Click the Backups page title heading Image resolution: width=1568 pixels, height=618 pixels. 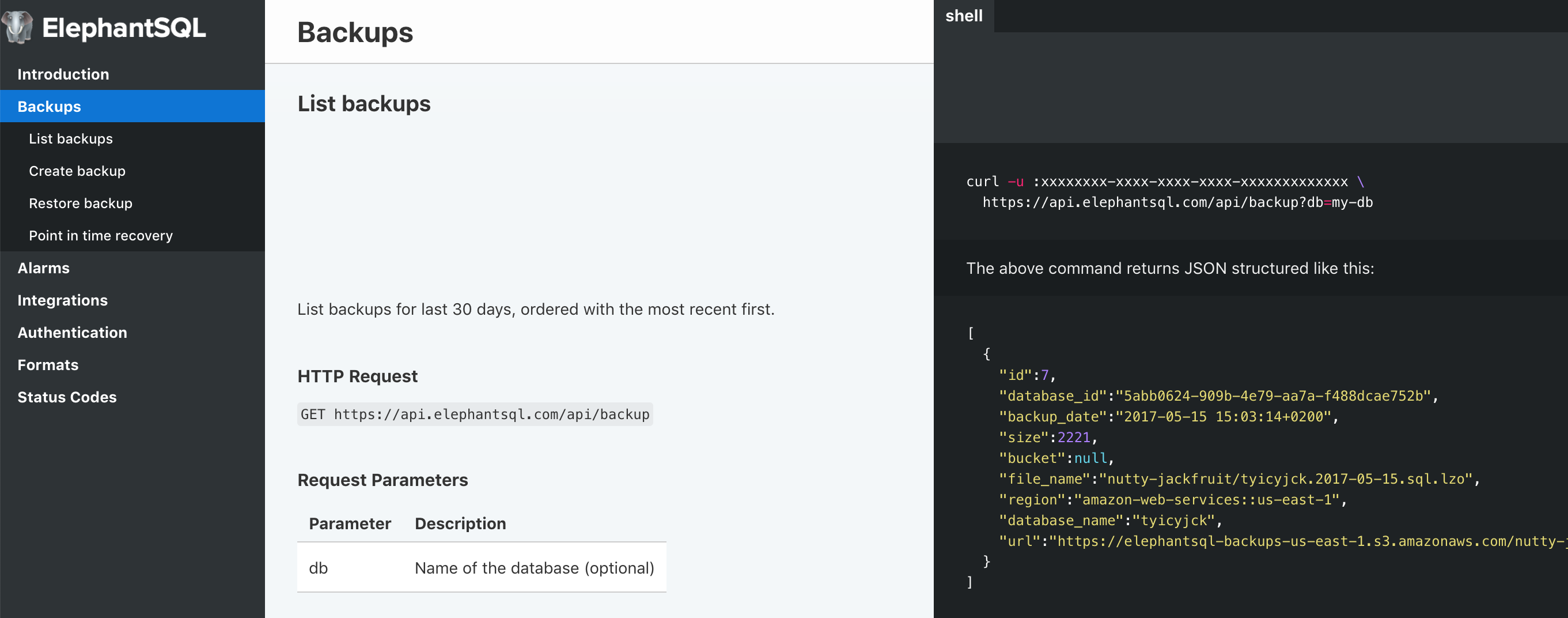pos(355,32)
